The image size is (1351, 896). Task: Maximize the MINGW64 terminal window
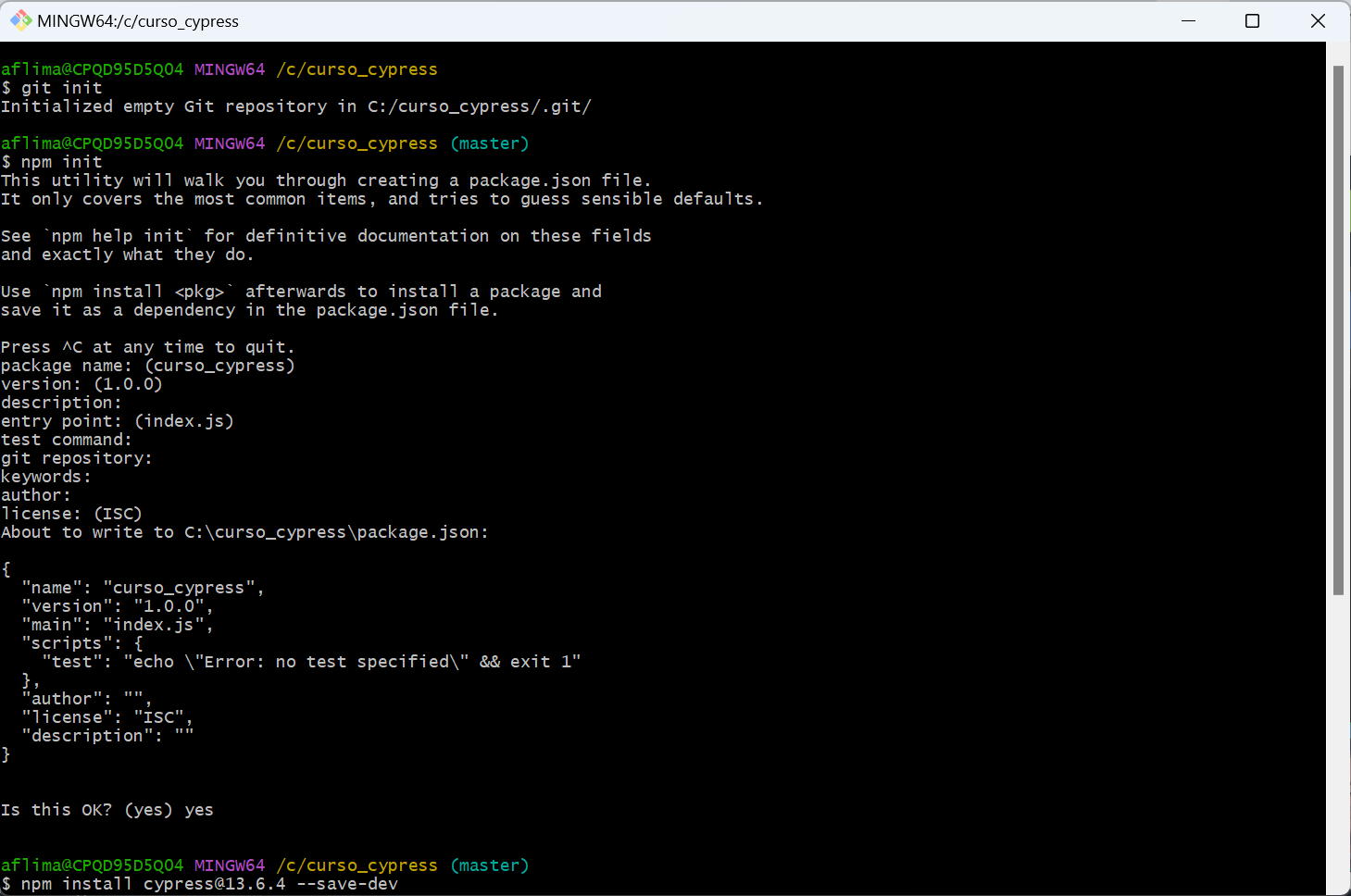pos(1252,20)
